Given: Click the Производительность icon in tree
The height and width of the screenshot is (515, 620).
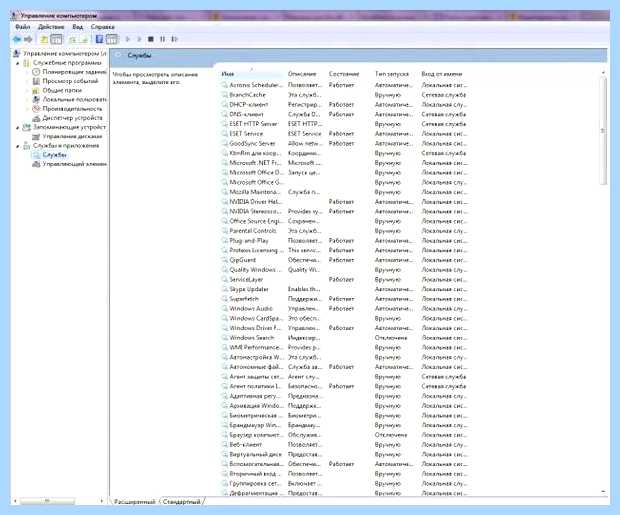Looking at the screenshot, I should click(x=36, y=109).
